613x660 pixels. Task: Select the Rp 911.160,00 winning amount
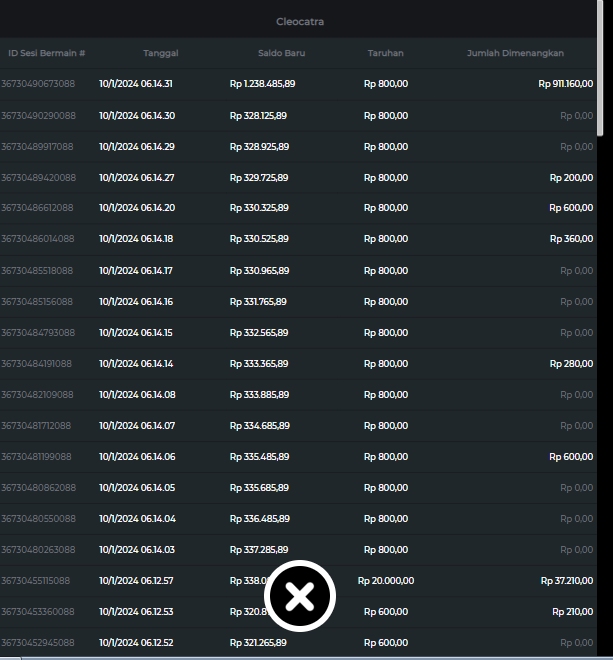pyautogui.click(x=565, y=84)
